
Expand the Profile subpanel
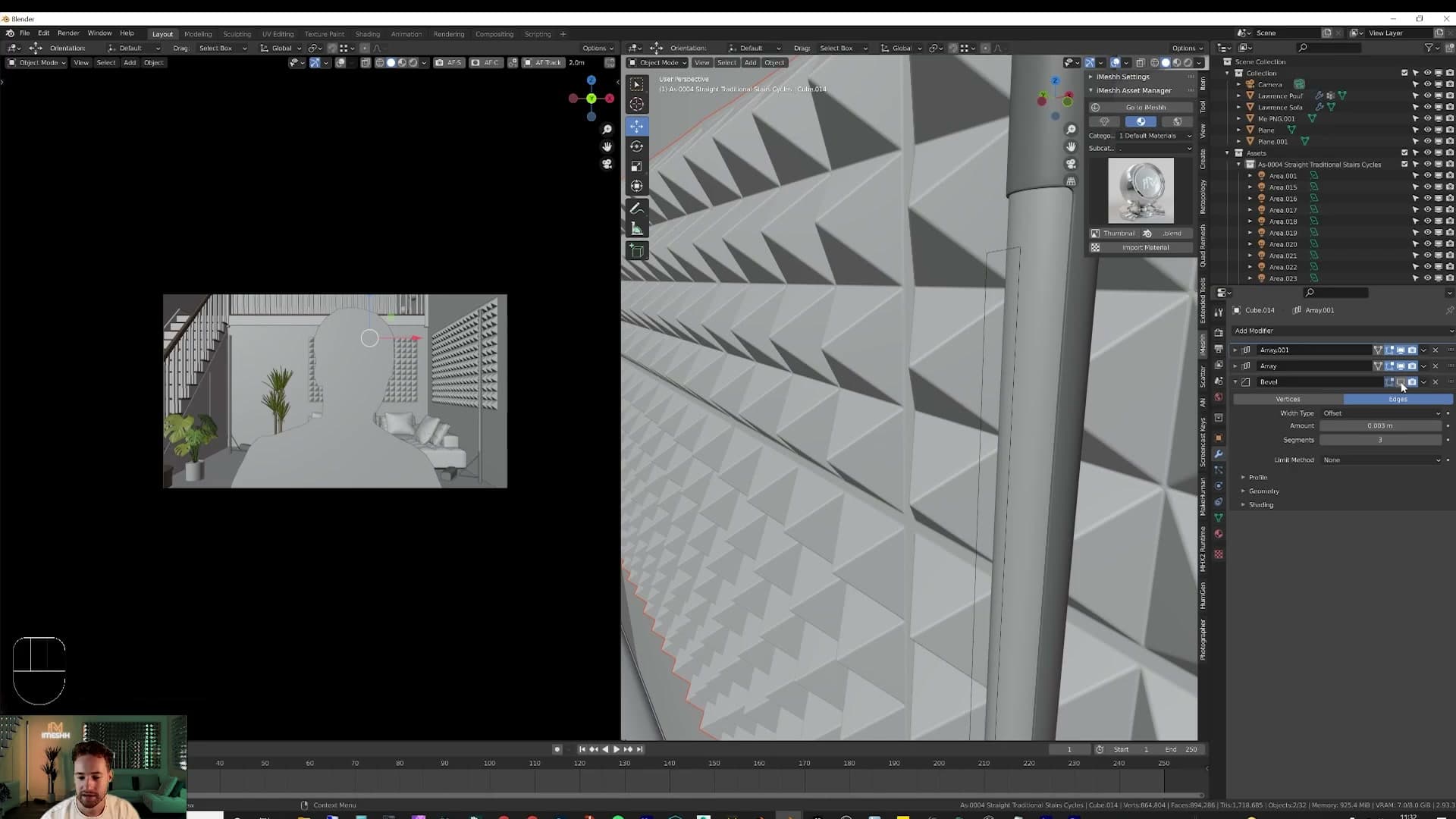(1257, 477)
